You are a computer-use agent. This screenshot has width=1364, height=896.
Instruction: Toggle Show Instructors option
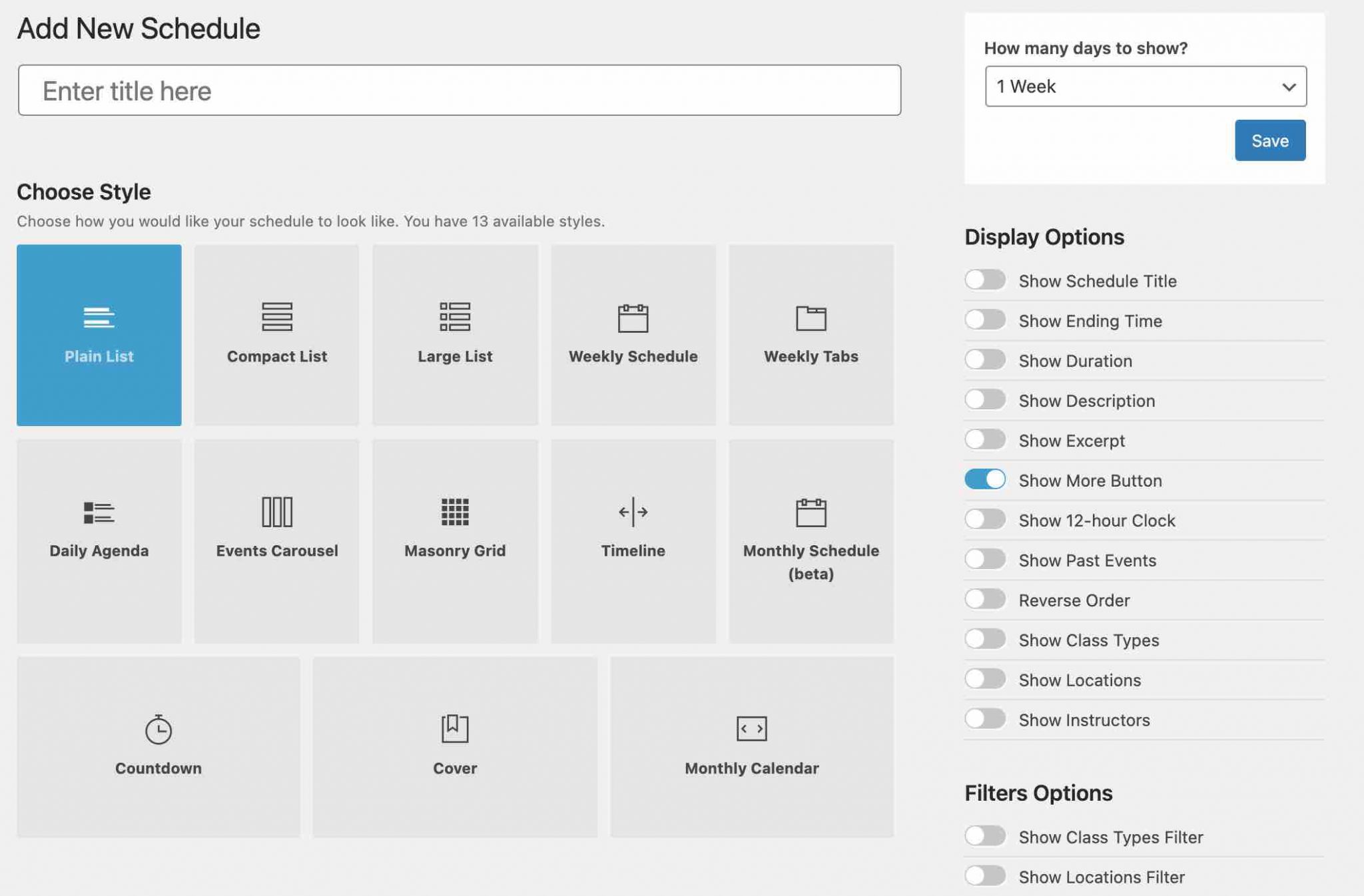pyautogui.click(x=984, y=719)
